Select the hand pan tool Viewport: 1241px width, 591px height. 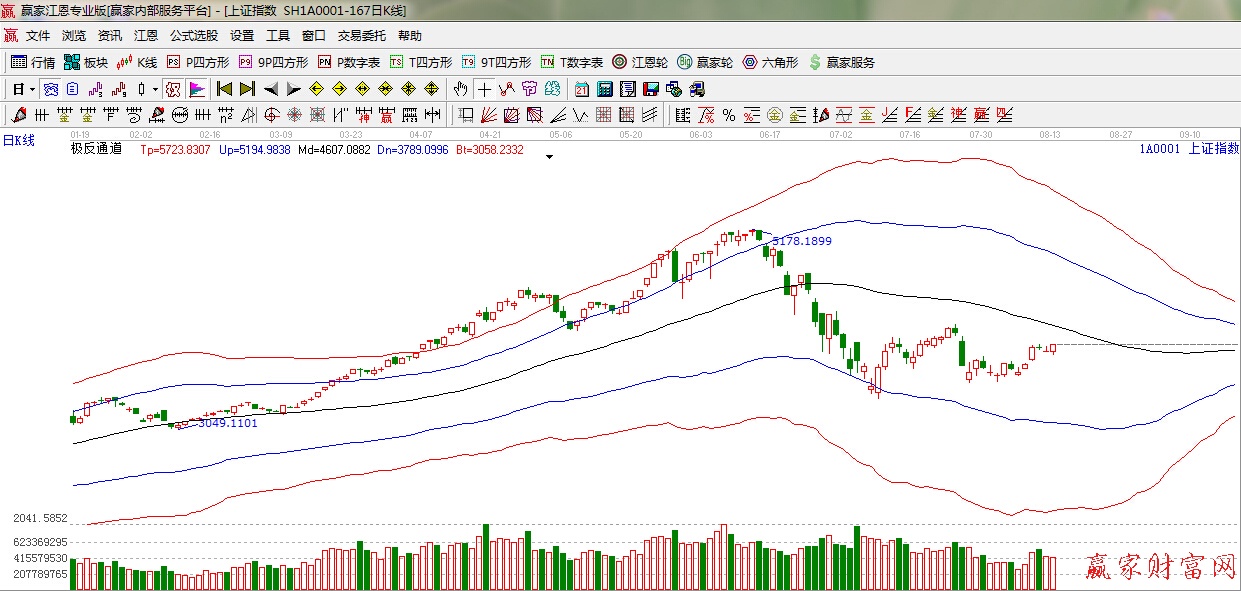(x=460, y=89)
